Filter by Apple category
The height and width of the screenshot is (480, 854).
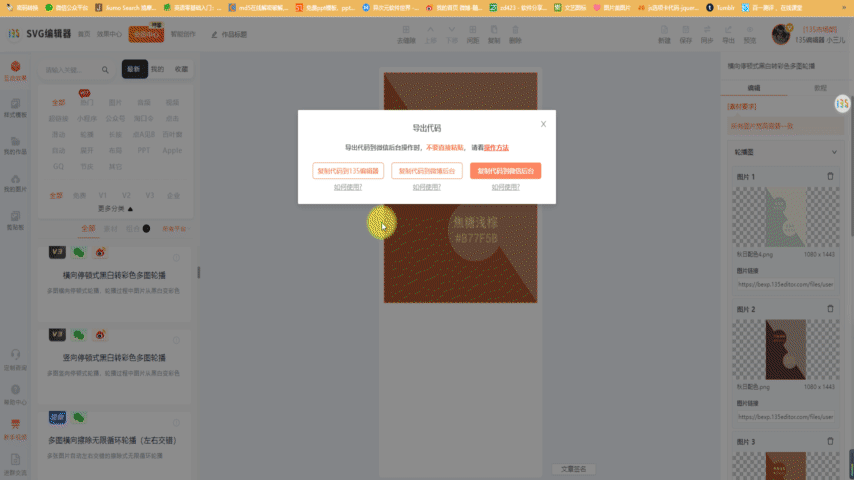coord(172,150)
